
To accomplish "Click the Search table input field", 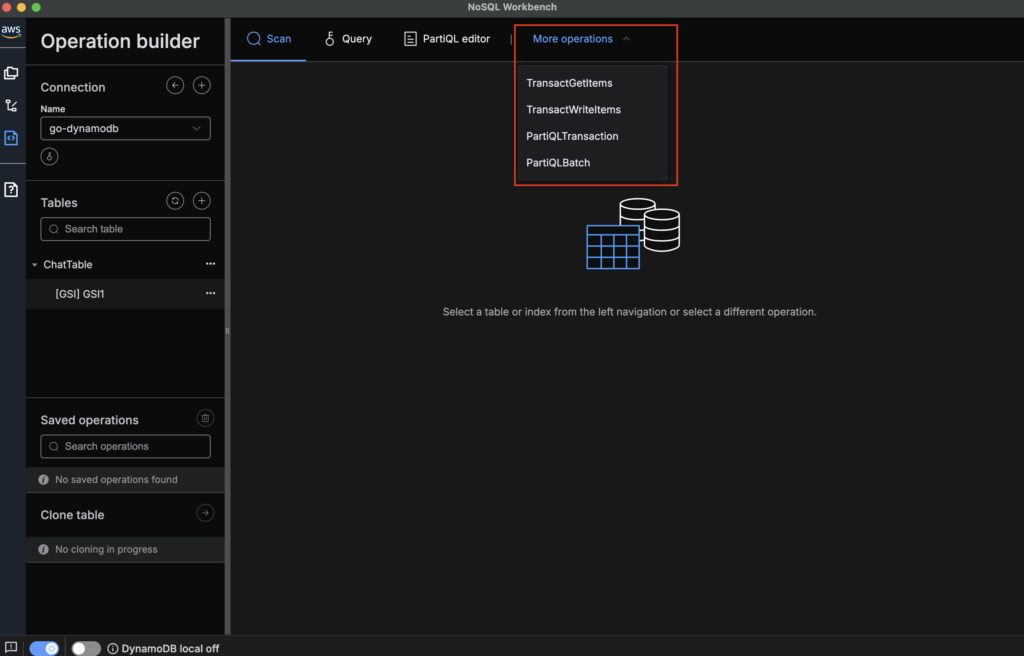I will pyautogui.click(x=125, y=229).
